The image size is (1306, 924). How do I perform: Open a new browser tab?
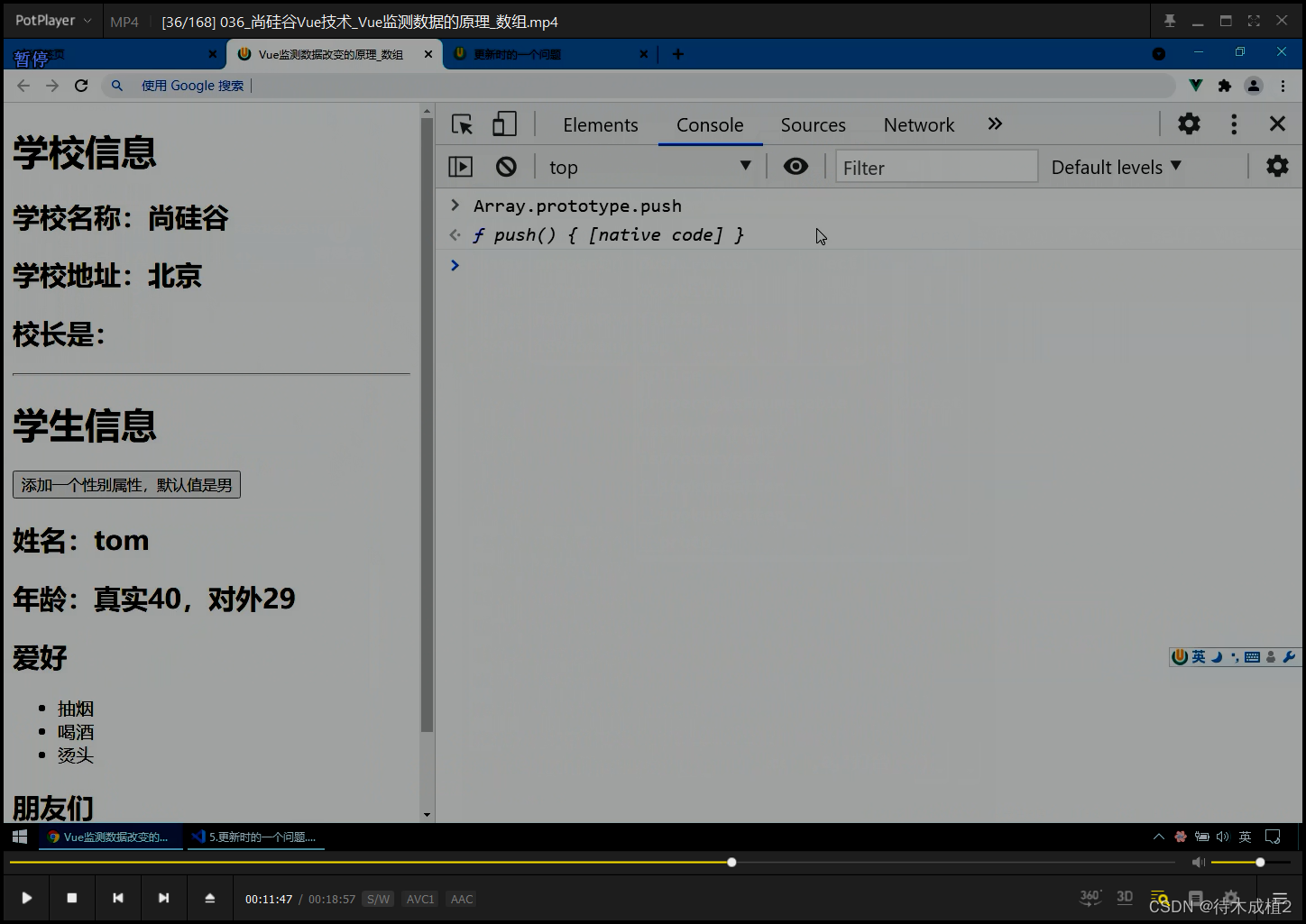[678, 54]
